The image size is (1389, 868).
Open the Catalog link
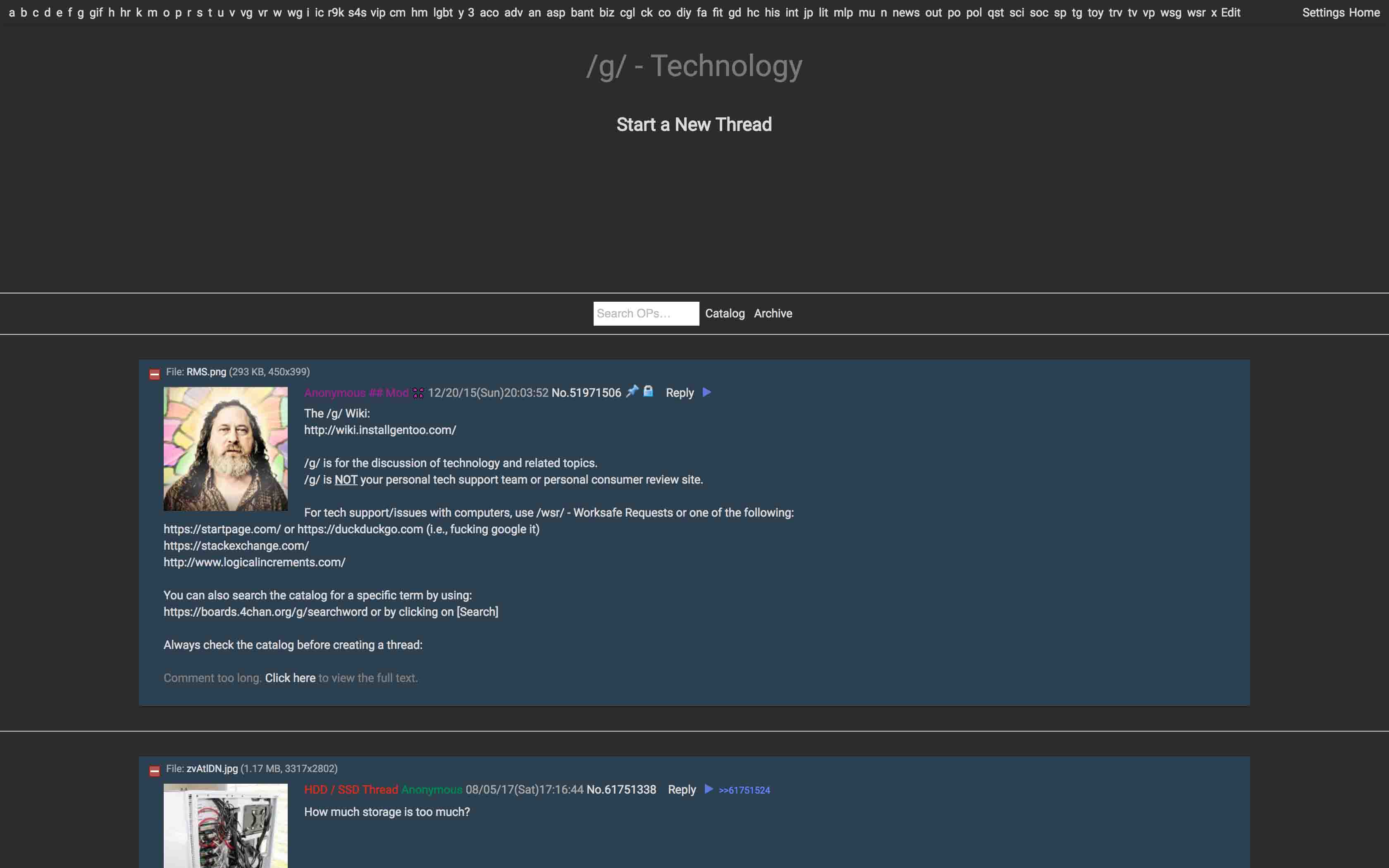[725, 313]
